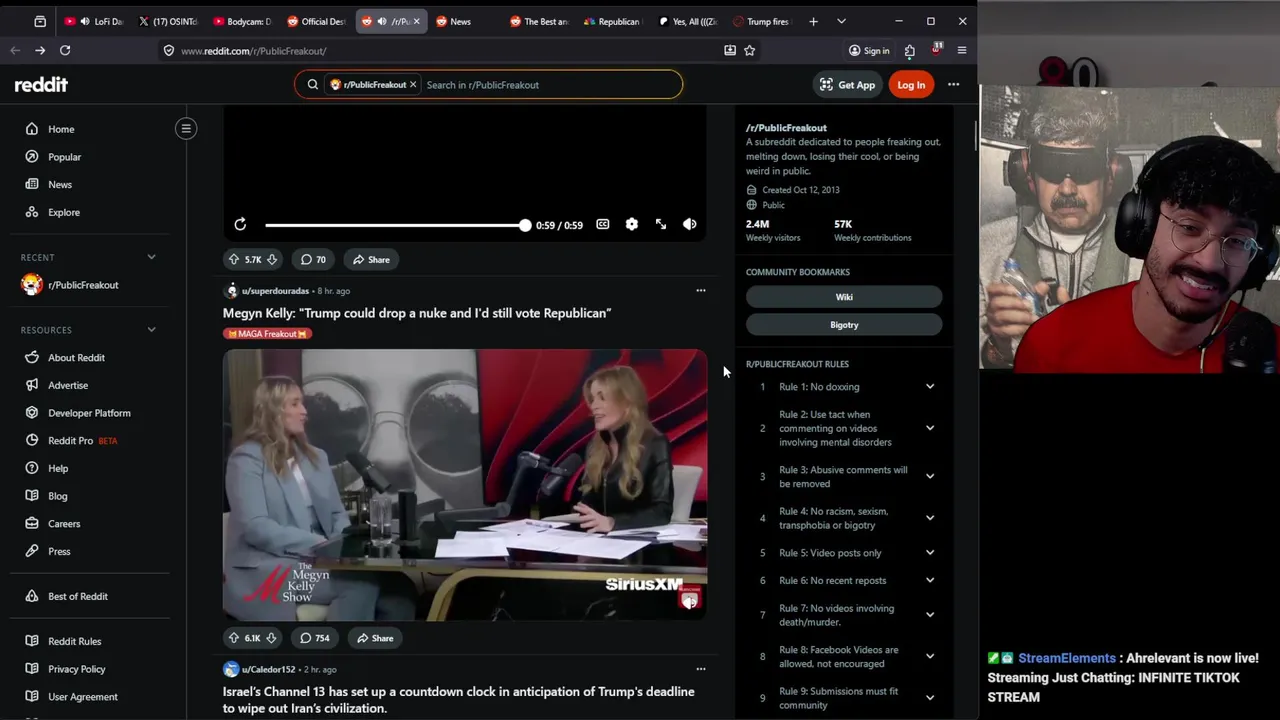Click the address bar URL
Image resolution: width=1280 pixels, height=720 pixels.
pos(254,51)
